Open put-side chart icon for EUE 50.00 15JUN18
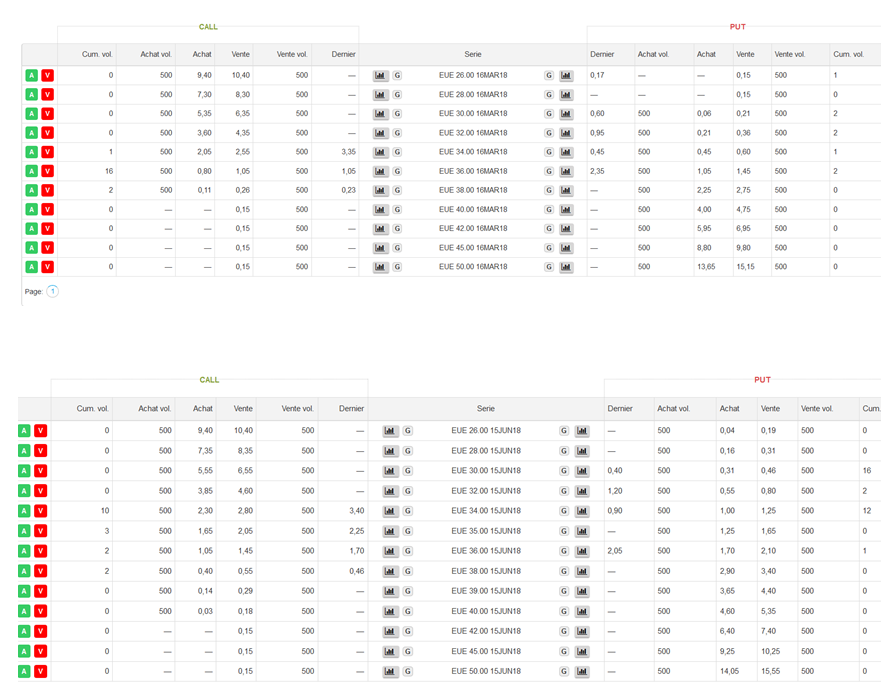This screenshot has width=881, height=689. tap(582, 672)
